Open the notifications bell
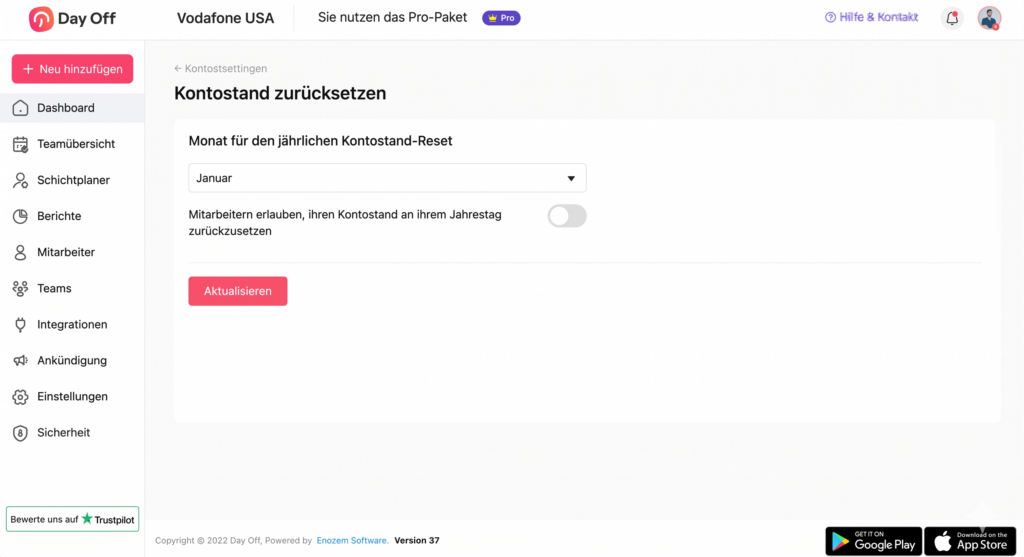This screenshot has height=557, width=1024. (952, 18)
